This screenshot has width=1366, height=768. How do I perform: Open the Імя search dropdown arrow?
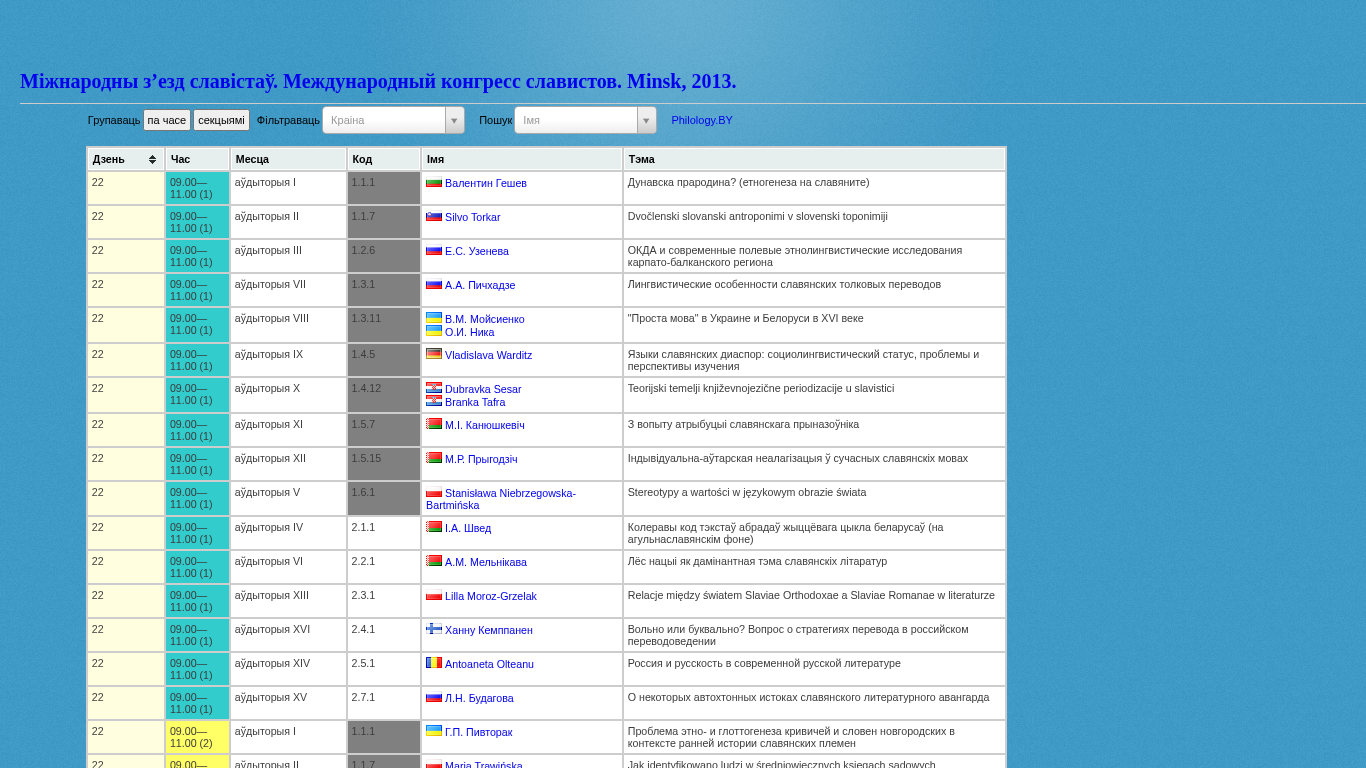646,120
